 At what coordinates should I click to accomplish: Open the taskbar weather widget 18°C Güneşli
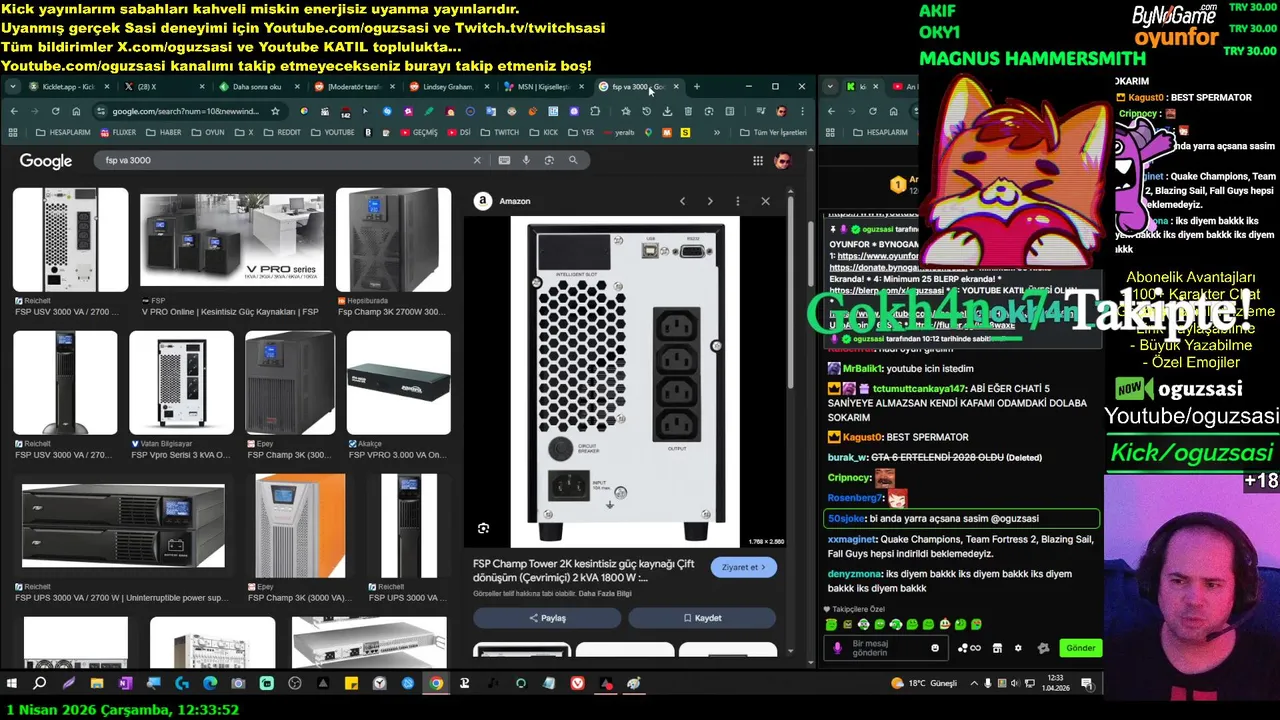point(923,684)
